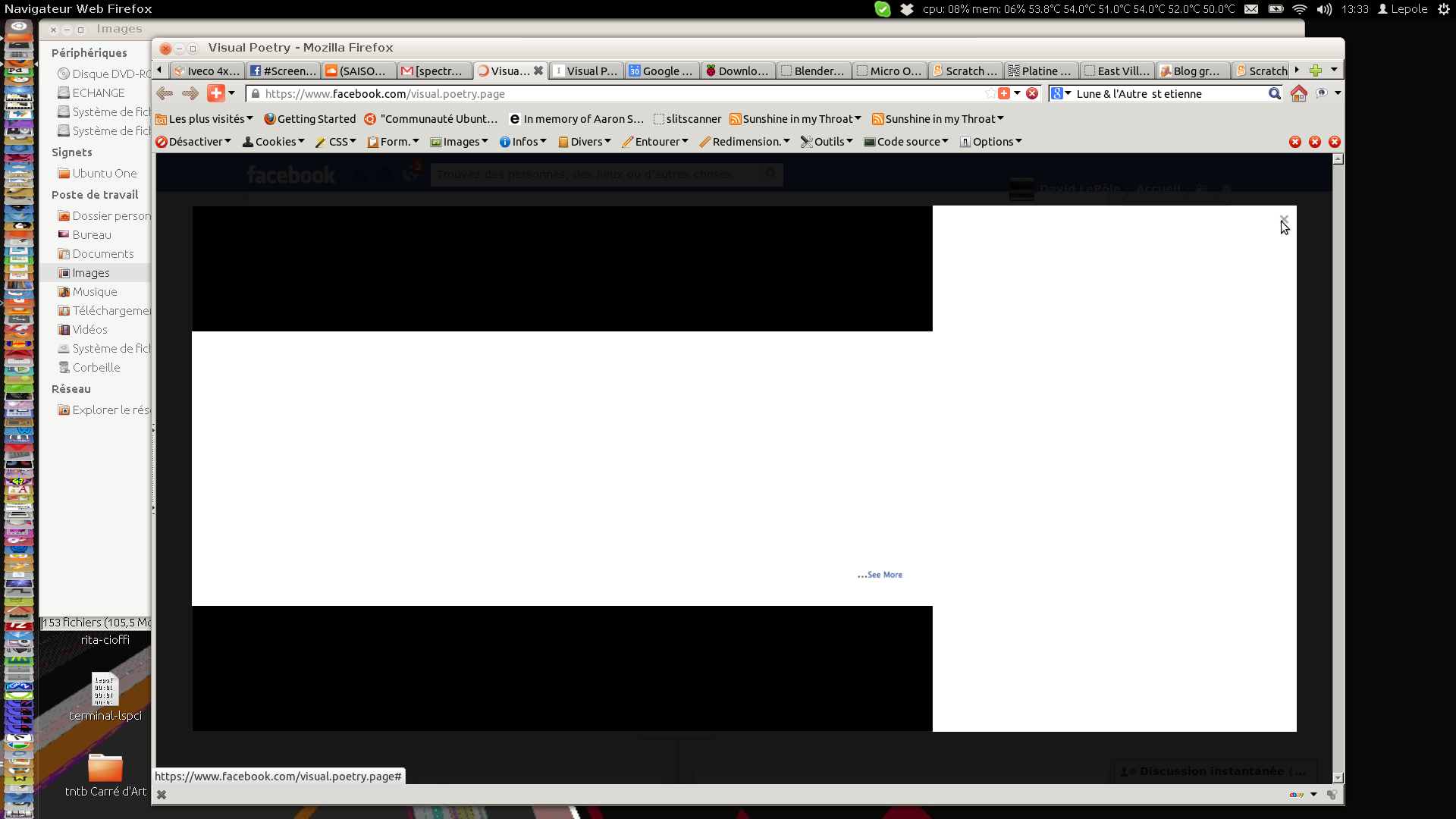This screenshot has width=1456, height=819.
Task: Click the red stop loading icon in address bar
Action: click(x=1032, y=93)
